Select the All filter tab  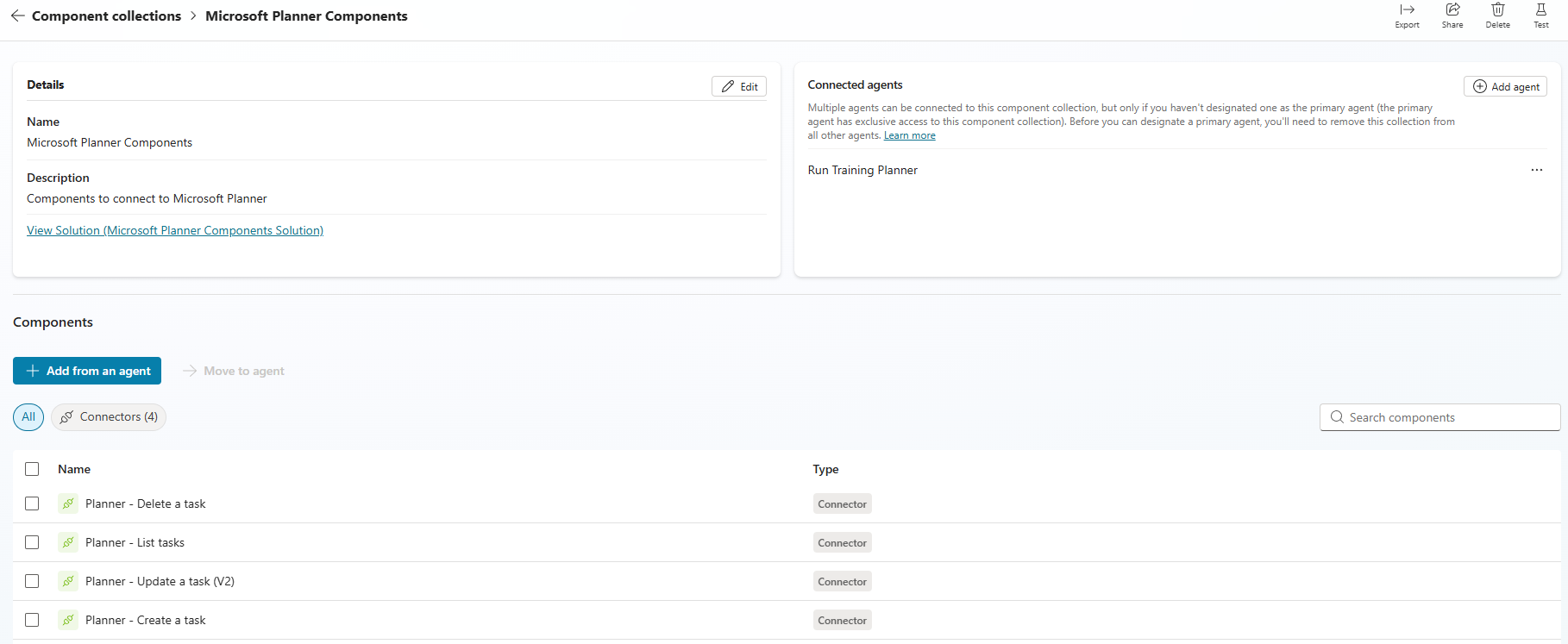(28, 417)
